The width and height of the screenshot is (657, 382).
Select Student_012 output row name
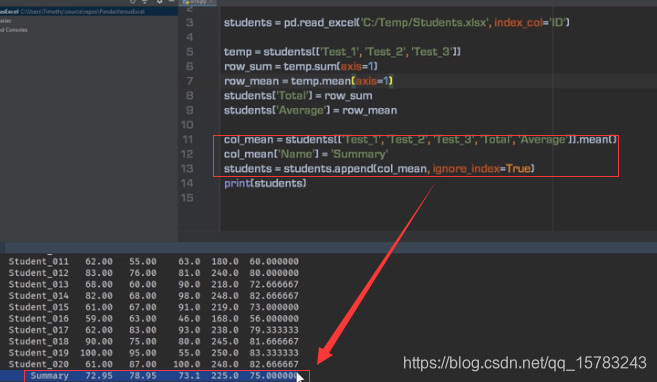coord(39,273)
